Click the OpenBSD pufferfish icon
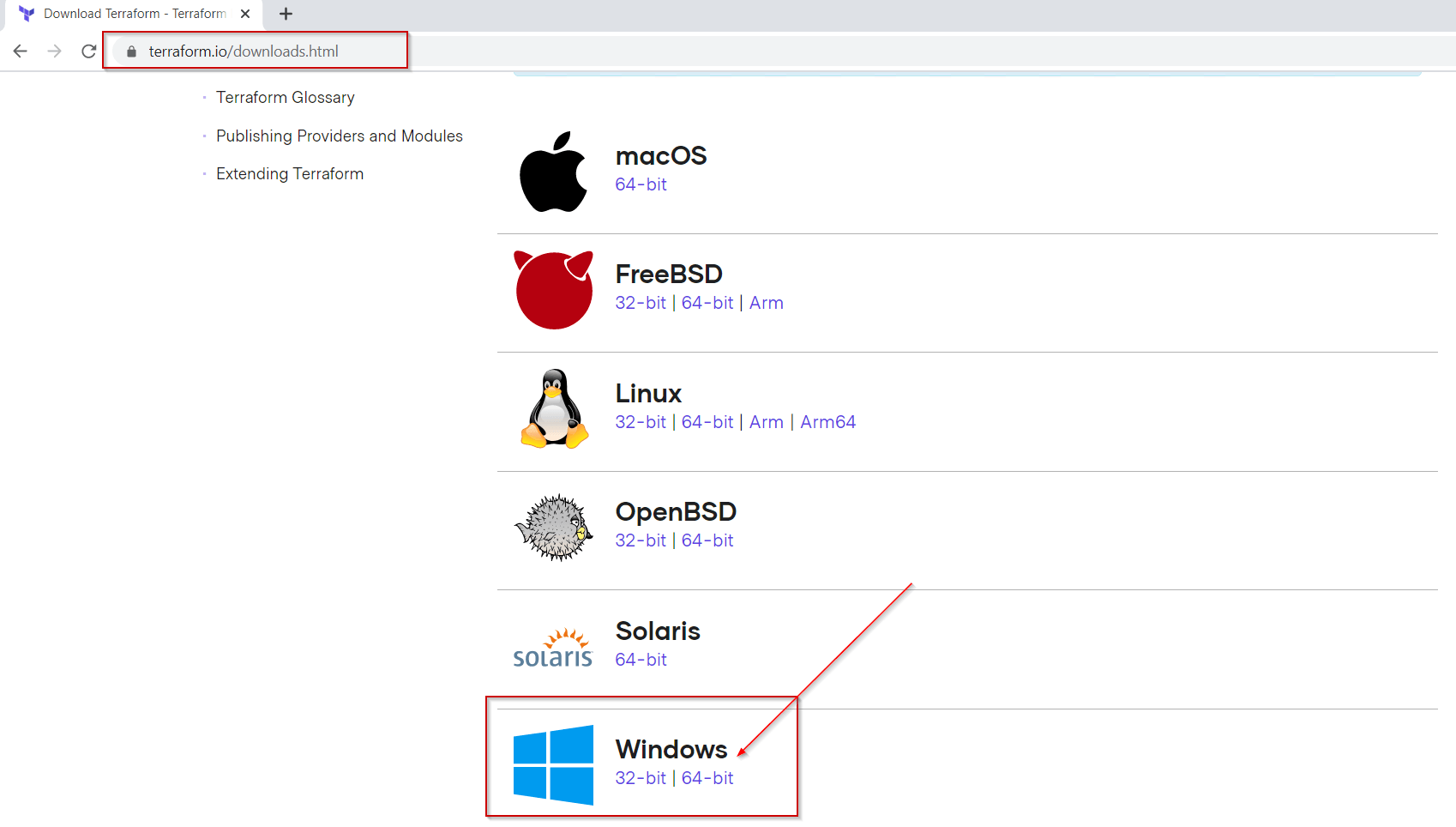The height and width of the screenshot is (827, 1456). click(x=553, y=526)
